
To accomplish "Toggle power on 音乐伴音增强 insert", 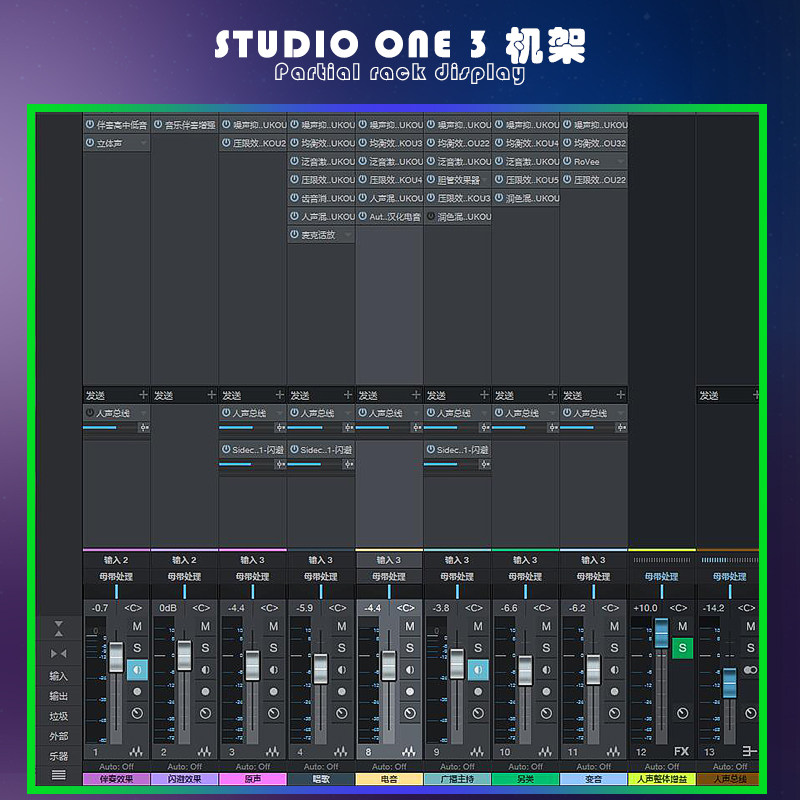I will (158, 124).
